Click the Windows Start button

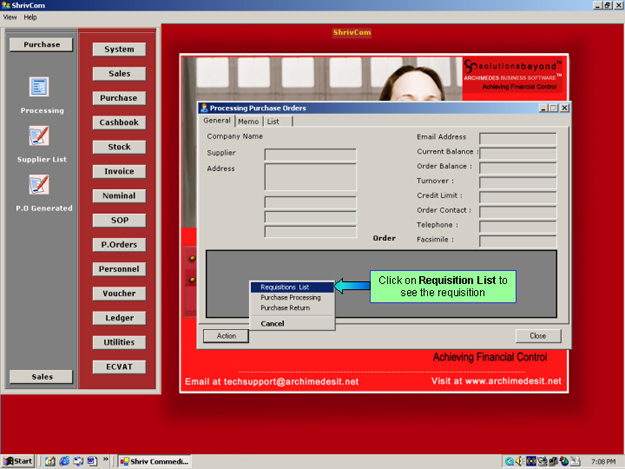(x=19, y=461)
